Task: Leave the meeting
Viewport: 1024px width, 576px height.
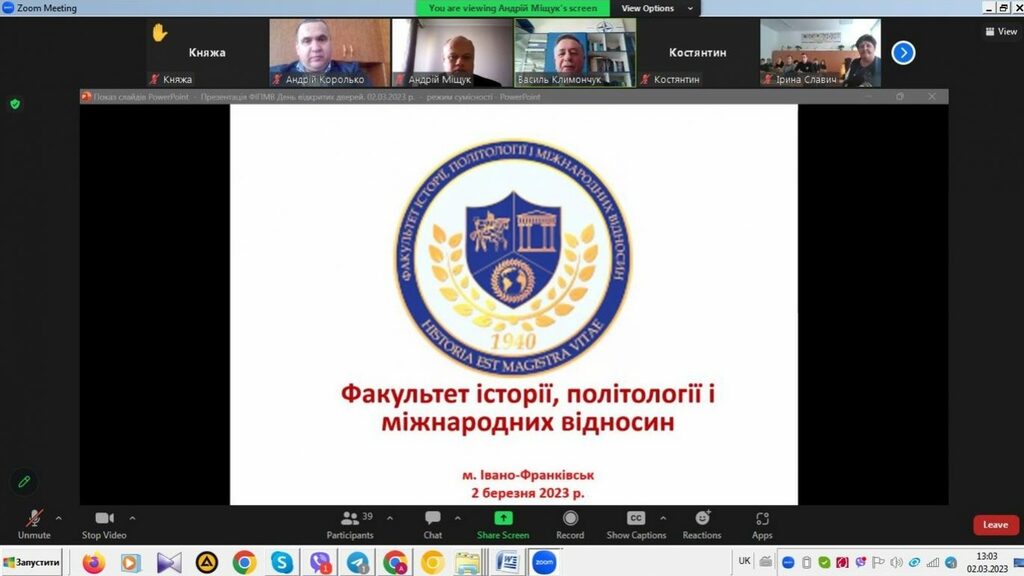Action: (x=995, y=525)
